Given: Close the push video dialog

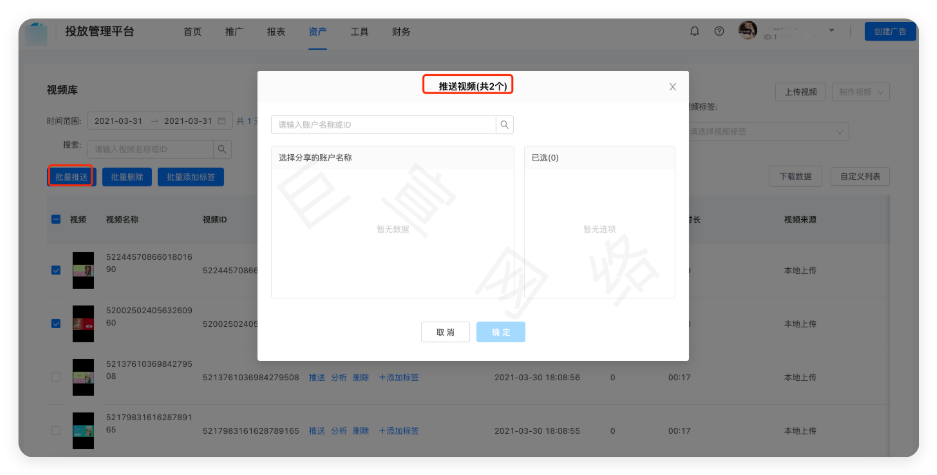Looking at the screenshot, I should point(672,87).
